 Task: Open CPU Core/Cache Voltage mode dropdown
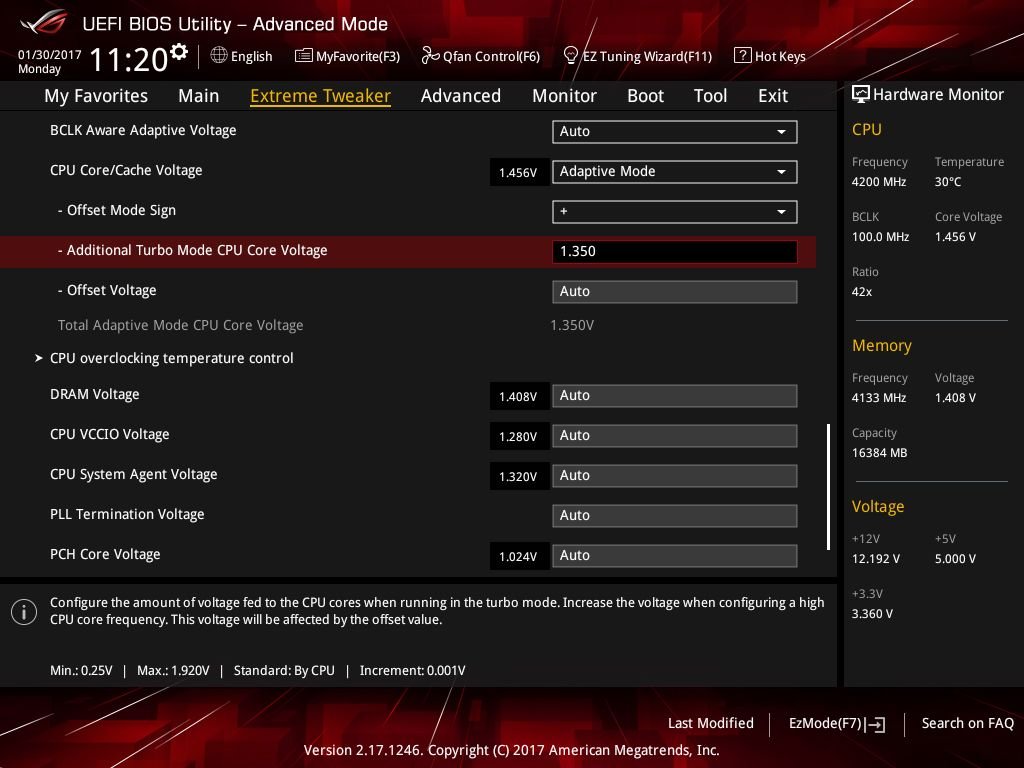tap(675, 172)
